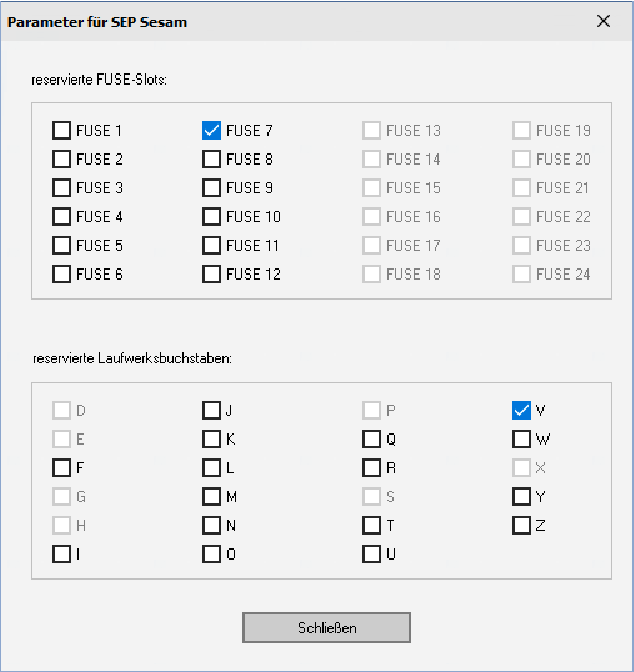The width and height of the screenshot is (634, 672).
Task: Reserve drive letter Z
Action: (521, 525)
